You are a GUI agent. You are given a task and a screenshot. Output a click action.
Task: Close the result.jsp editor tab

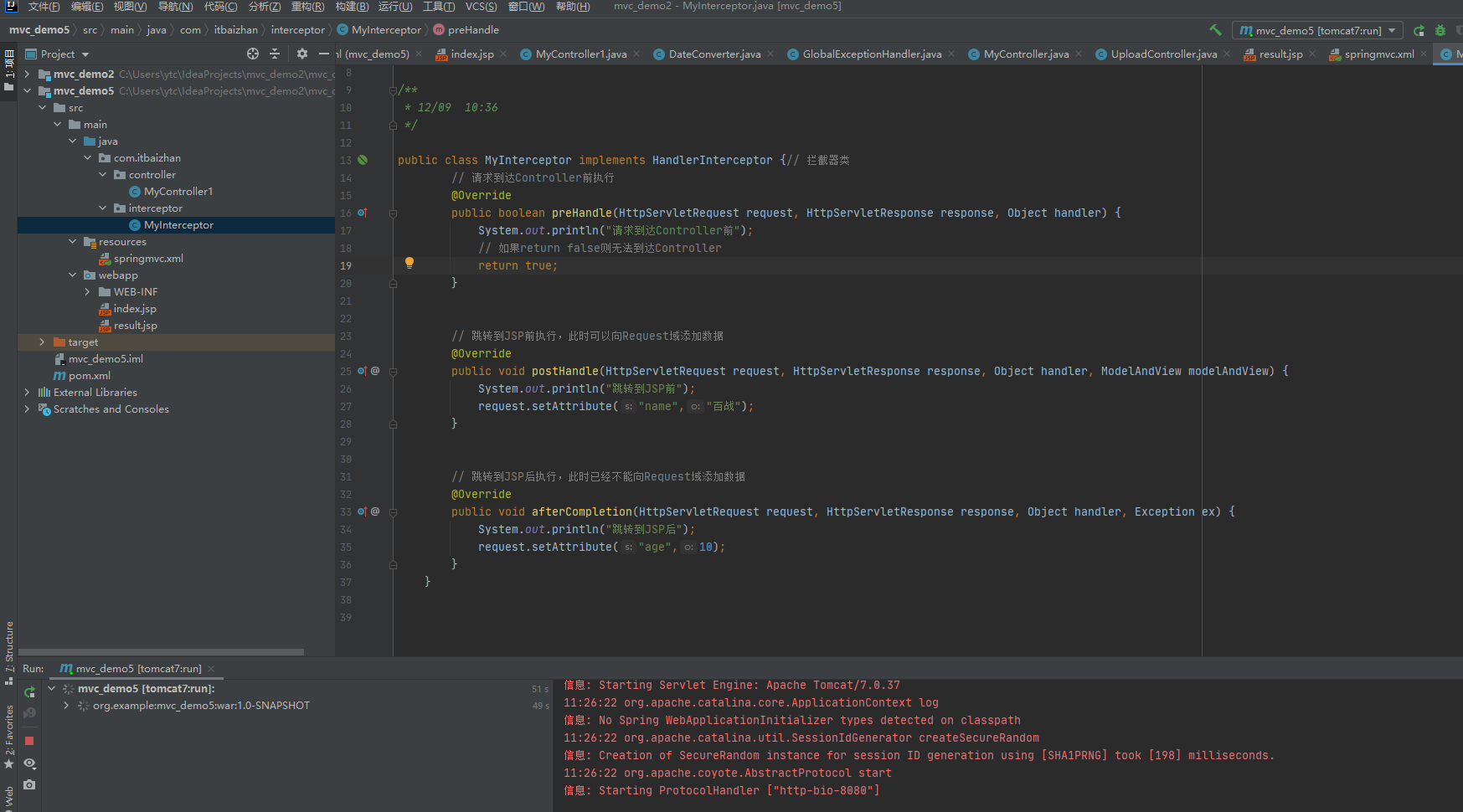[1312, 54]
